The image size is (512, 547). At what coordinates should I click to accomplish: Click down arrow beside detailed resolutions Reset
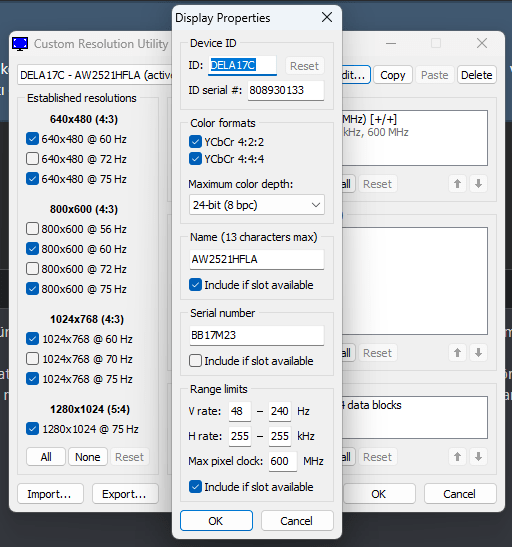pos(478,183)
